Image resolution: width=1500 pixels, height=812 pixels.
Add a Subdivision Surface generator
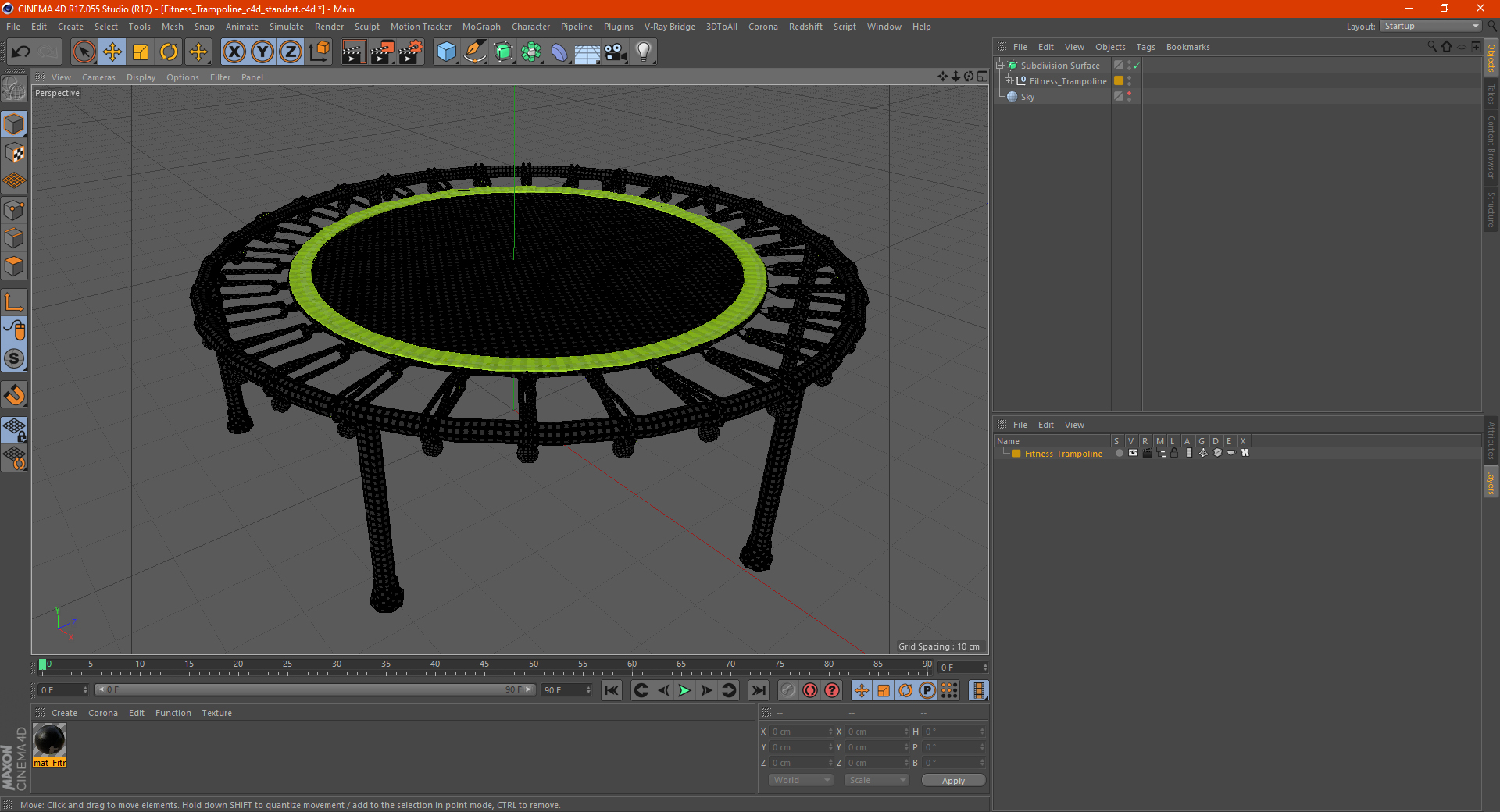pos(503,52)
